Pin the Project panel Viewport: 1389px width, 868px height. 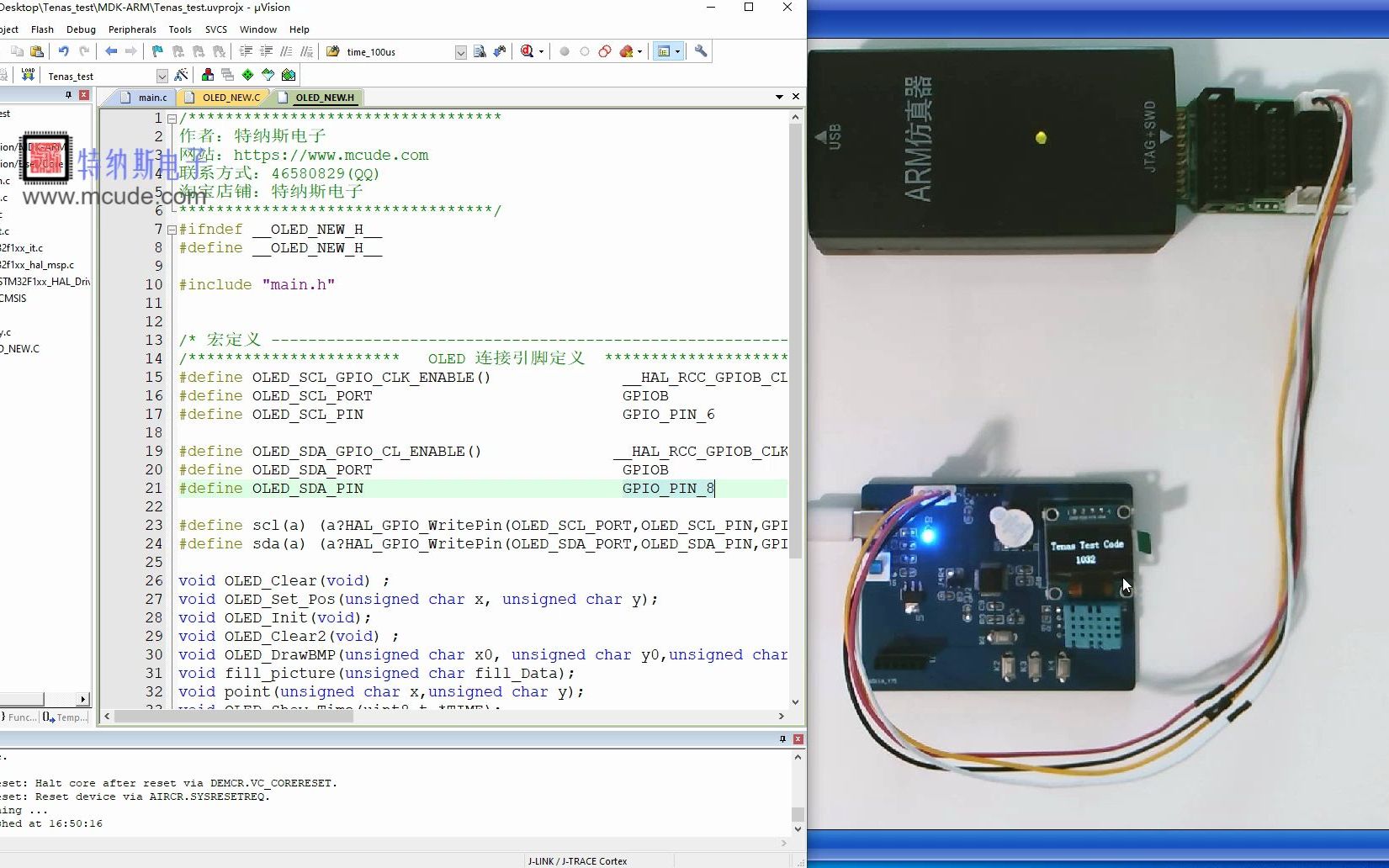coord(68,96)
